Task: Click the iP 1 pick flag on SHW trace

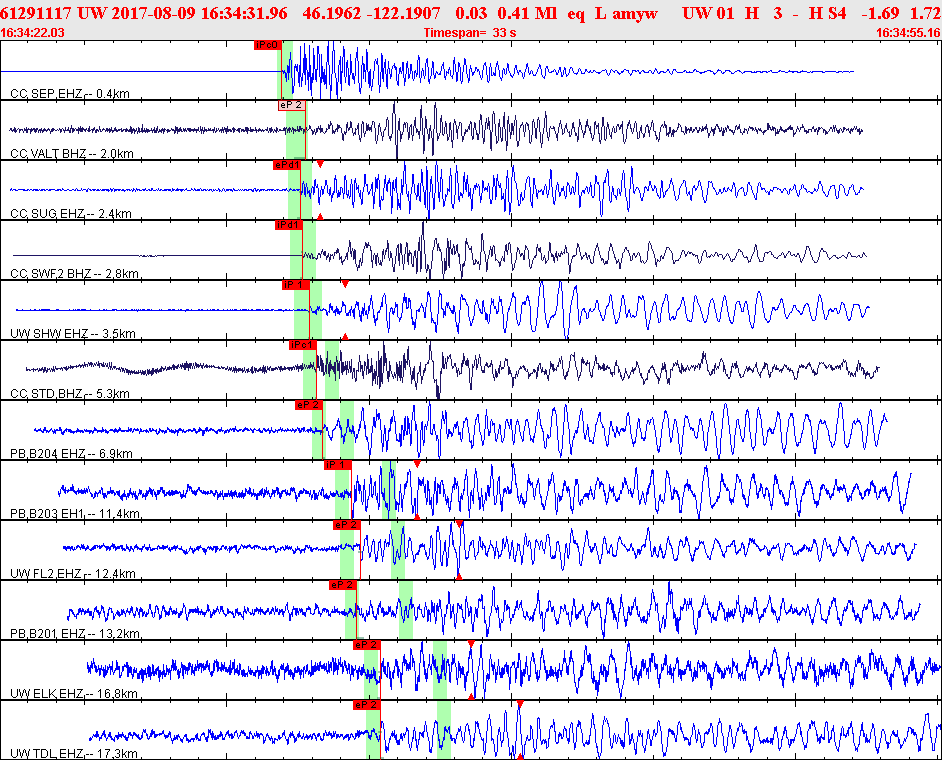Action: (296, 285)
